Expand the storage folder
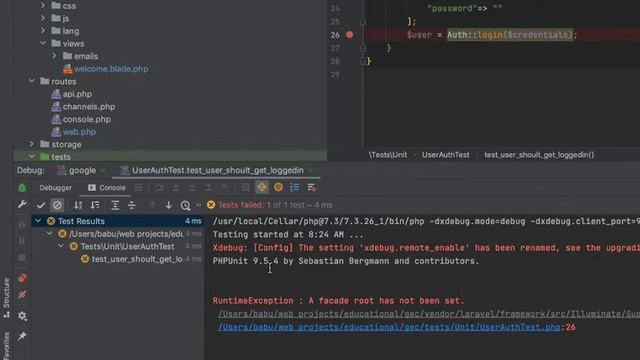The image size is (640, 360). pos(32,144)
